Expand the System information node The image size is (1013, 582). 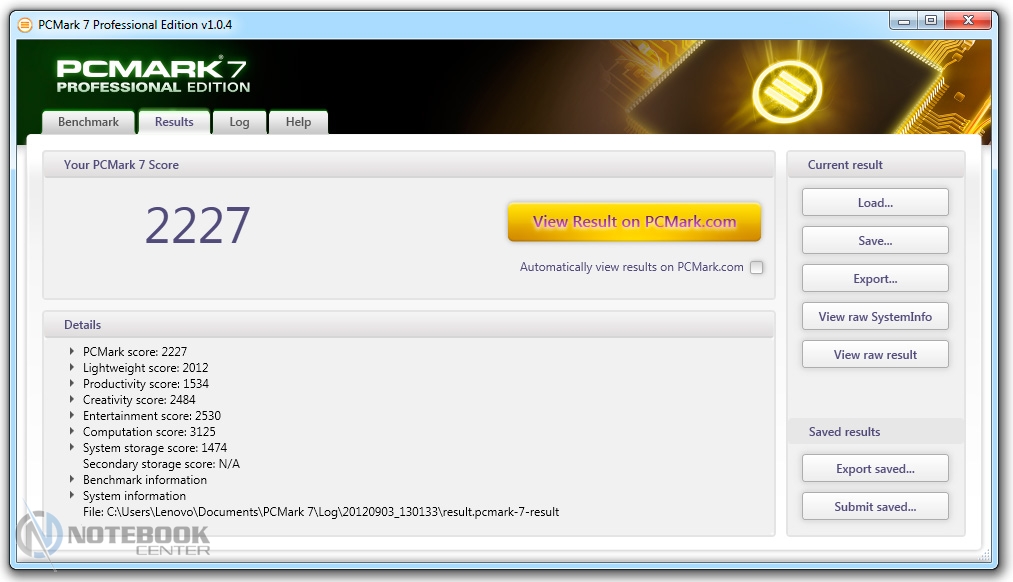pyautogui.click(x=72, y=496)
